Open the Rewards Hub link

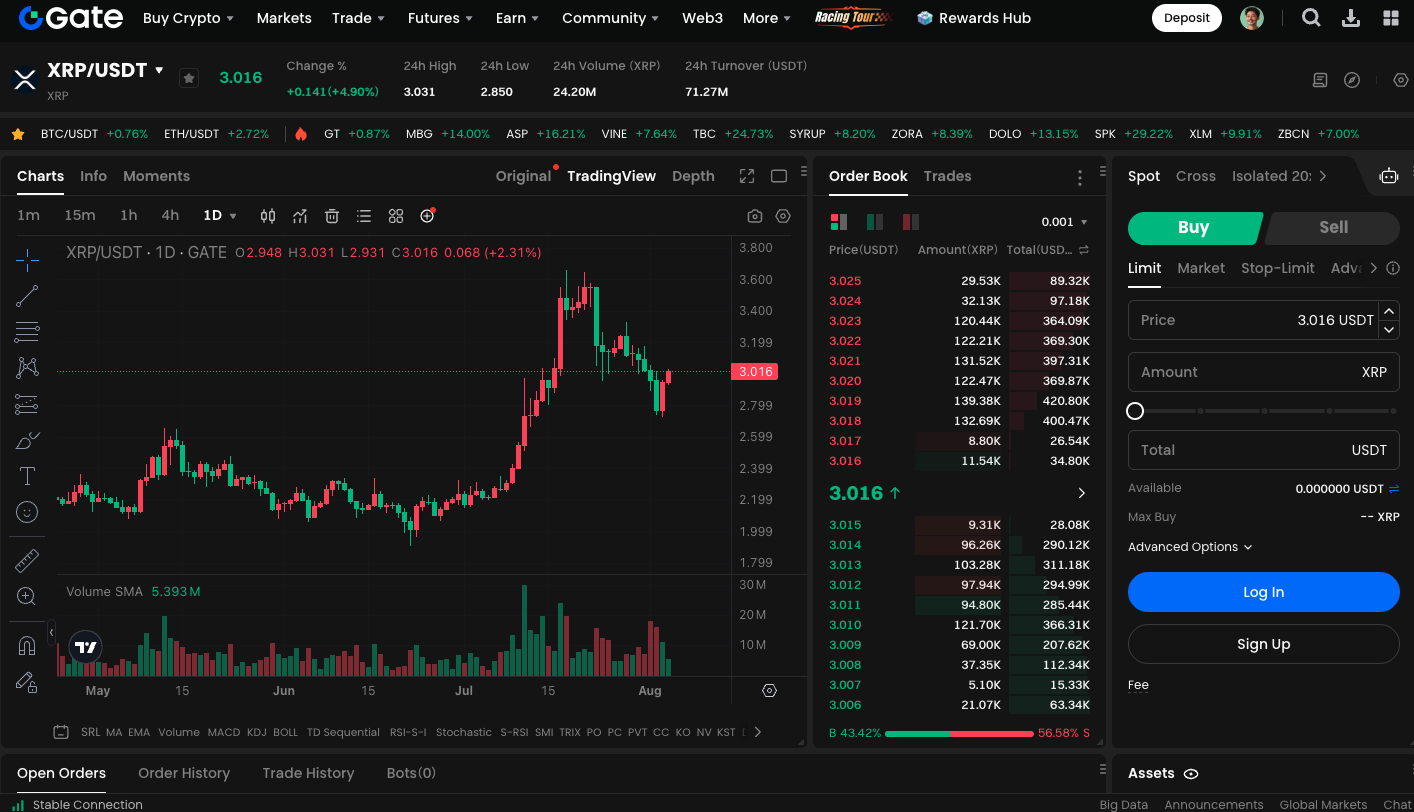point(974,18)
